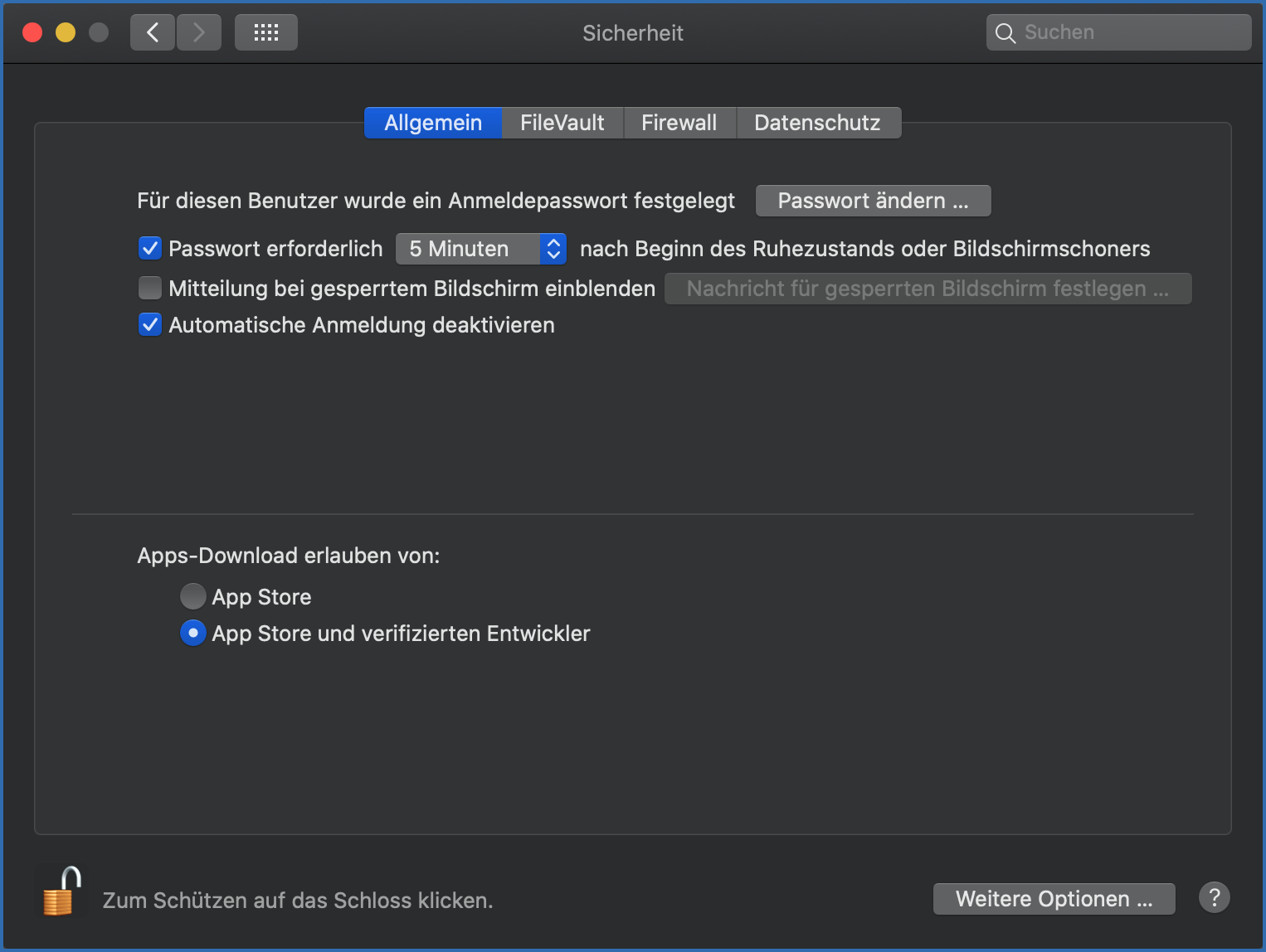Show the Datenschutz settings
This screenshot has width=1266, height=952.
817,122
